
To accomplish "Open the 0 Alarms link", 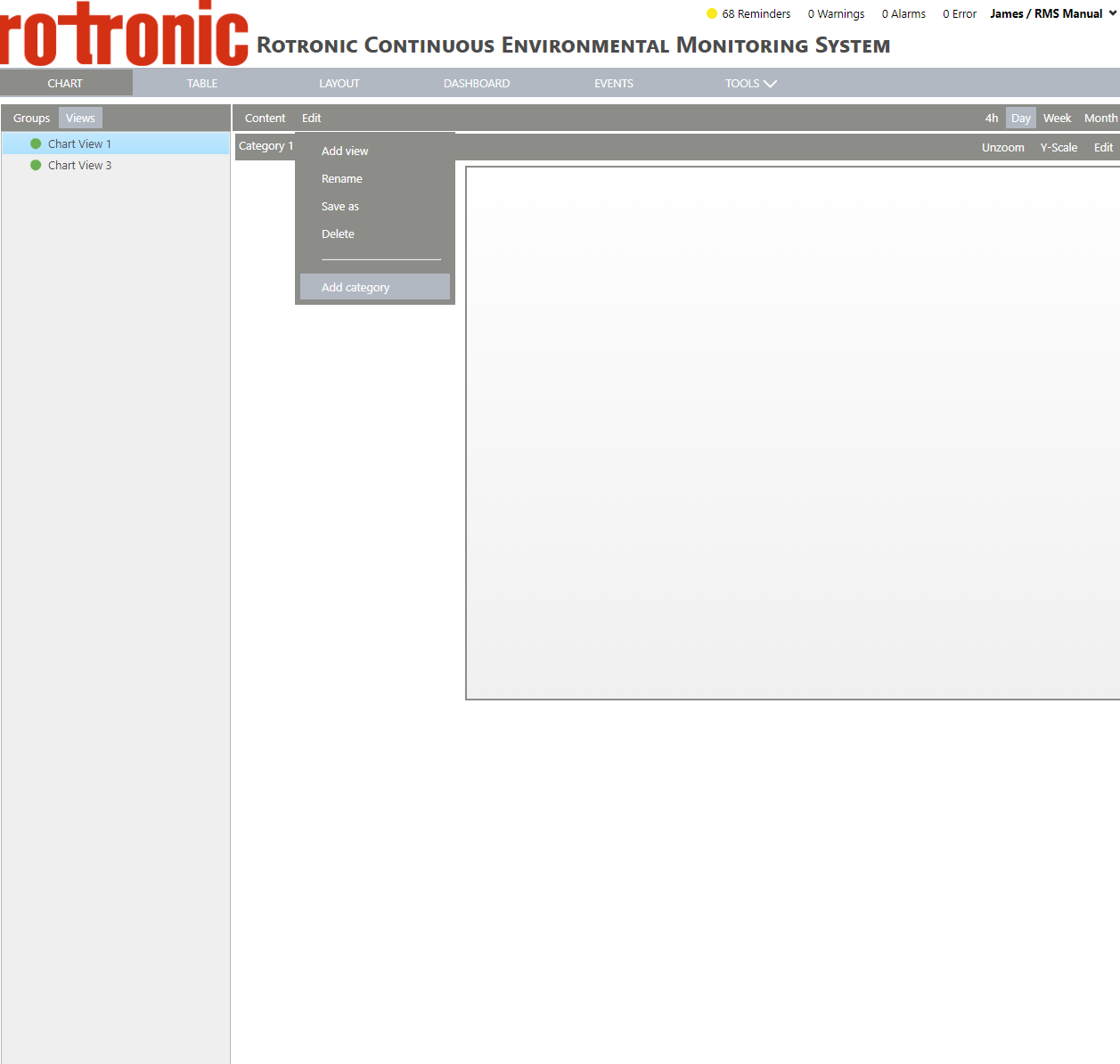I will (903, 13).
